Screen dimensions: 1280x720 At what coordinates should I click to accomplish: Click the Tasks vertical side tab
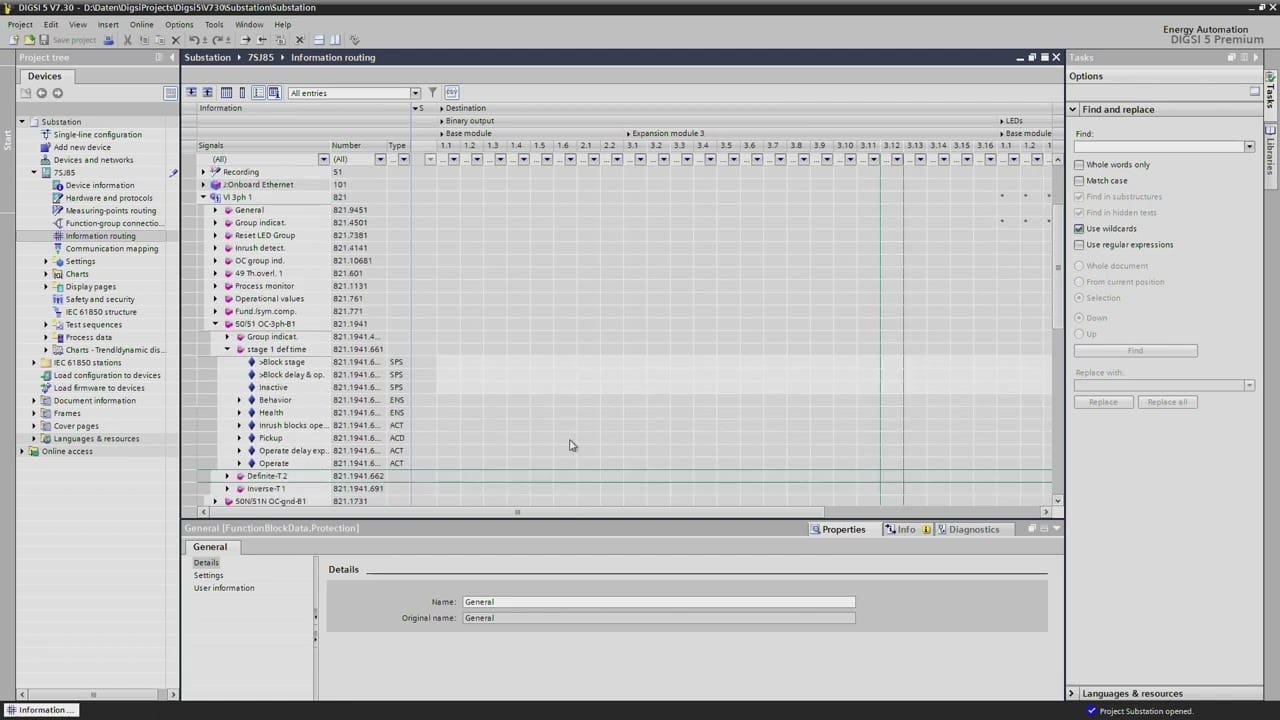(1271, 96)
